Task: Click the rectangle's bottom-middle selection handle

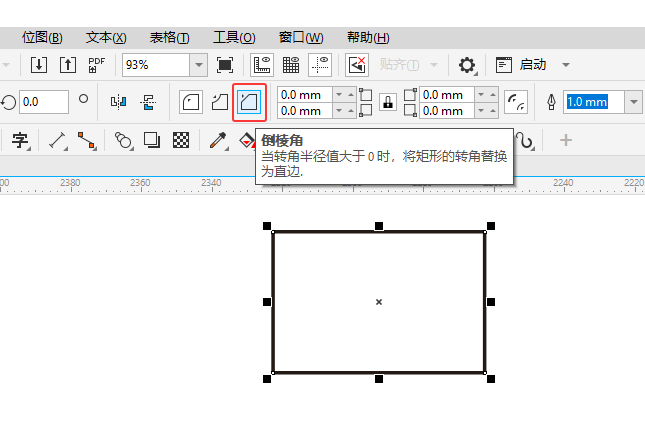Action: point(379,378)
